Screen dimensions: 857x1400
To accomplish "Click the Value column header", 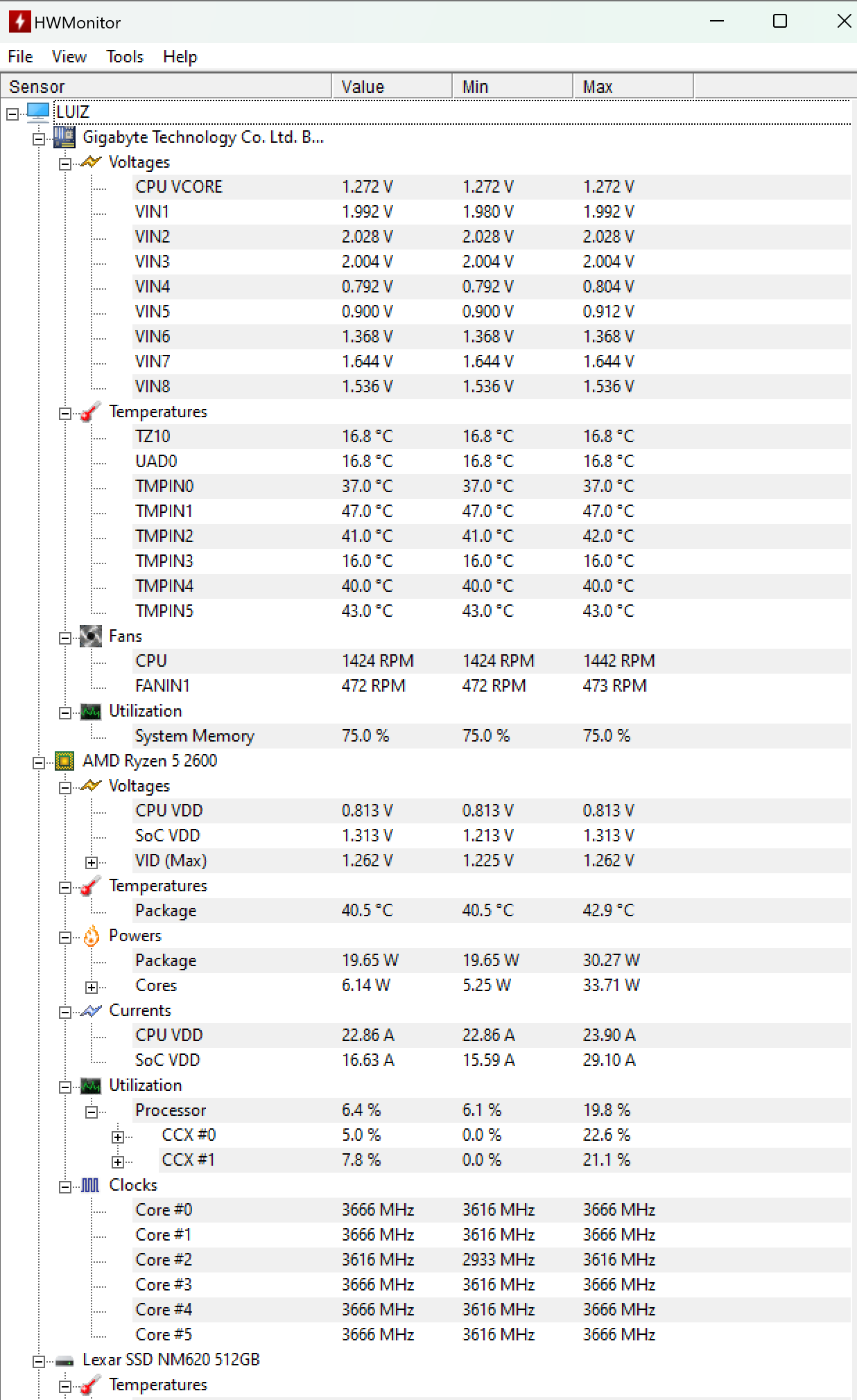I will [392, 87].
